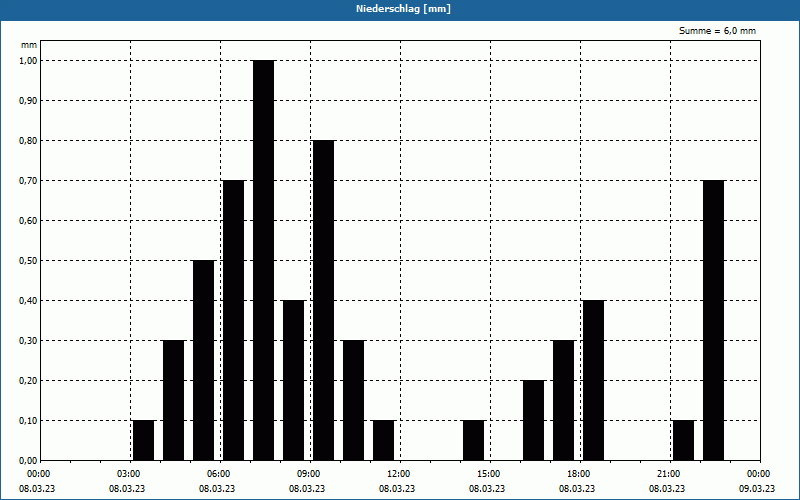Click the 0,40 y-axis value
800x500 pixels.
click(x=29, y=301)
